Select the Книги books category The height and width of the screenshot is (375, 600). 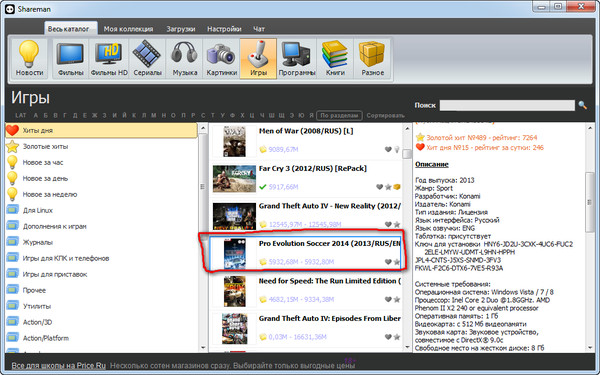(x=335, y=59)
